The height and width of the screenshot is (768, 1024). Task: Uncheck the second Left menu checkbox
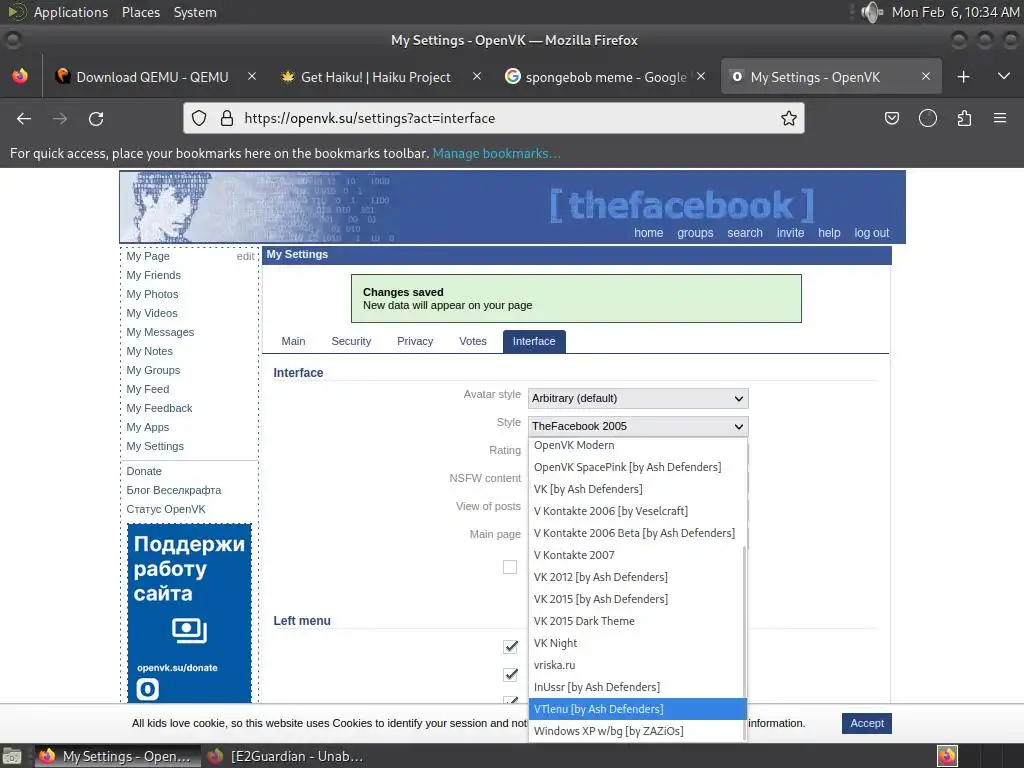(510, 675)
